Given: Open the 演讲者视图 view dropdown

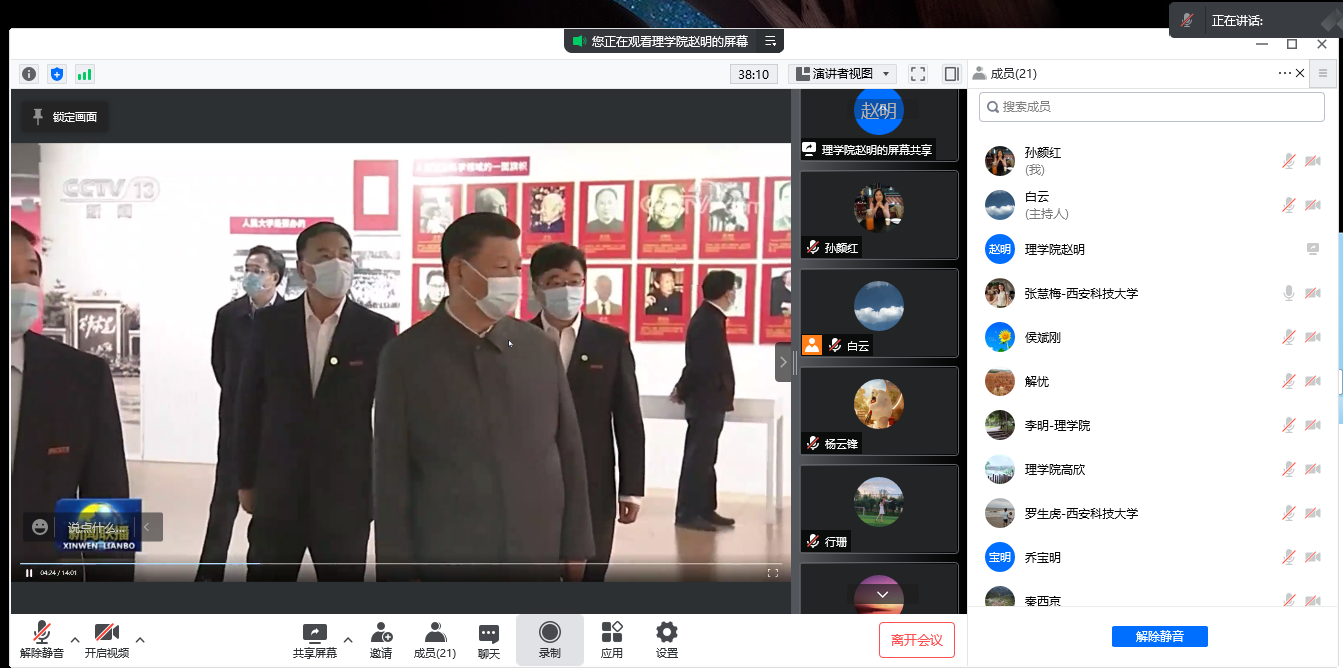Looking at the screenshot, I should click(x=842, y=74).
